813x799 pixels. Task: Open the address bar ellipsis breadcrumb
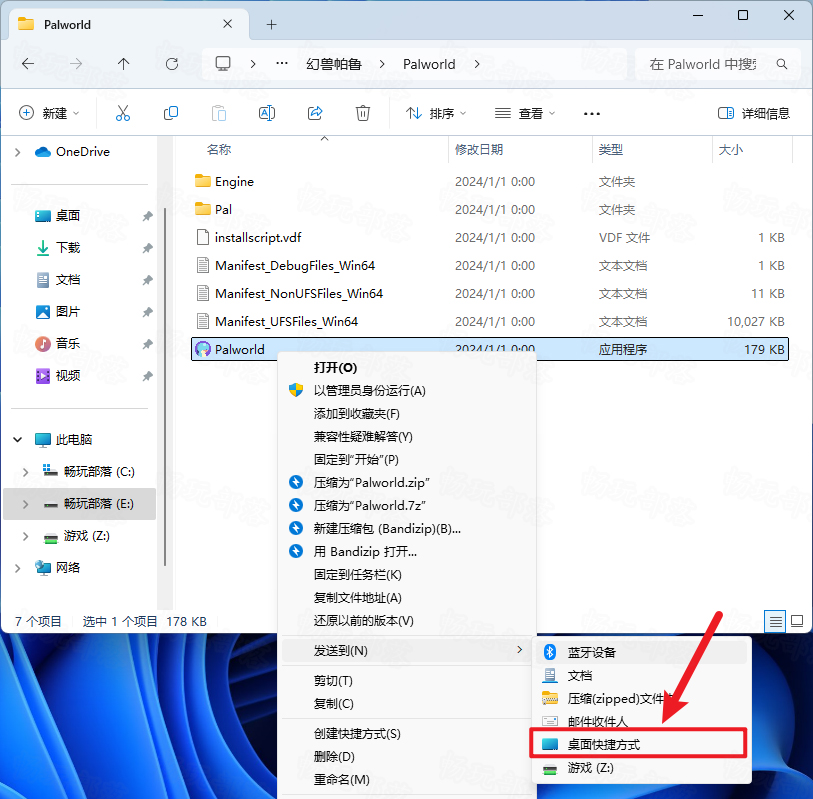282,64
